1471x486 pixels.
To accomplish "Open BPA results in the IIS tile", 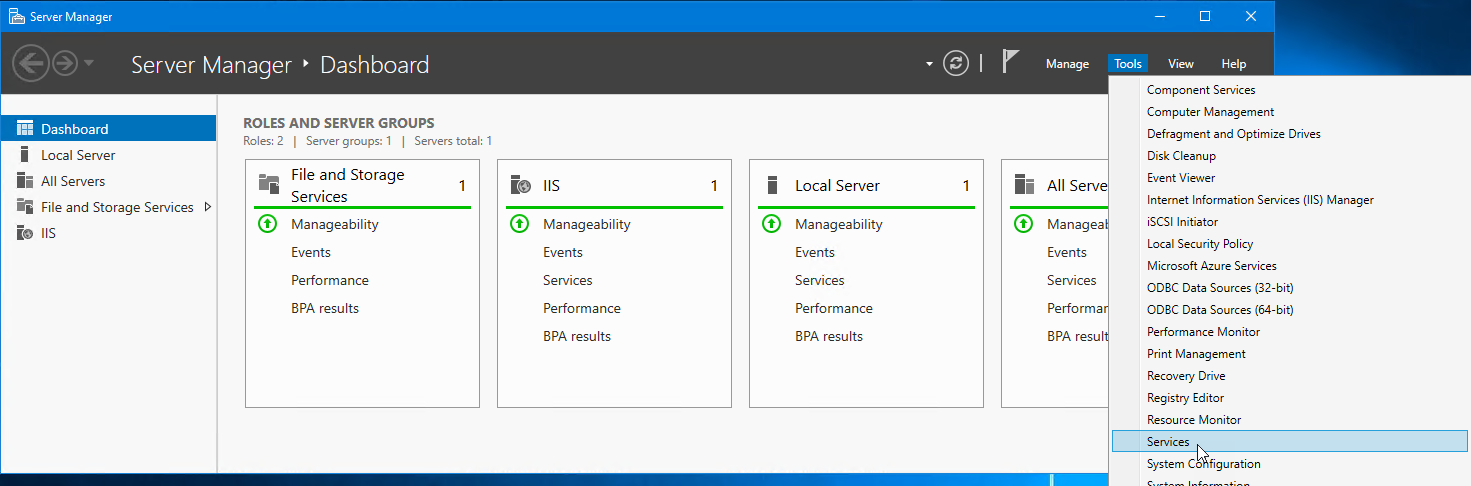I will [x=577, y=336].
